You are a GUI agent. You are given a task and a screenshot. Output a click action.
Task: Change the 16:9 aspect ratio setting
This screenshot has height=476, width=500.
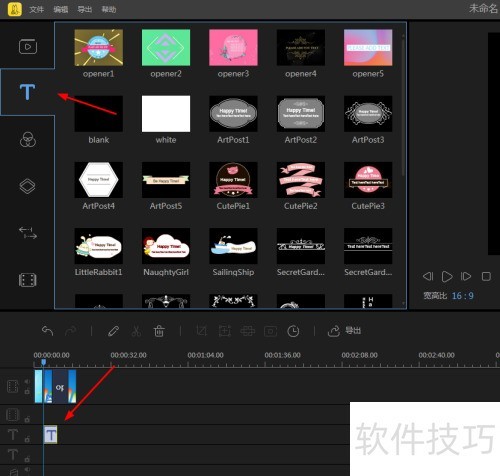click(462, 296)
